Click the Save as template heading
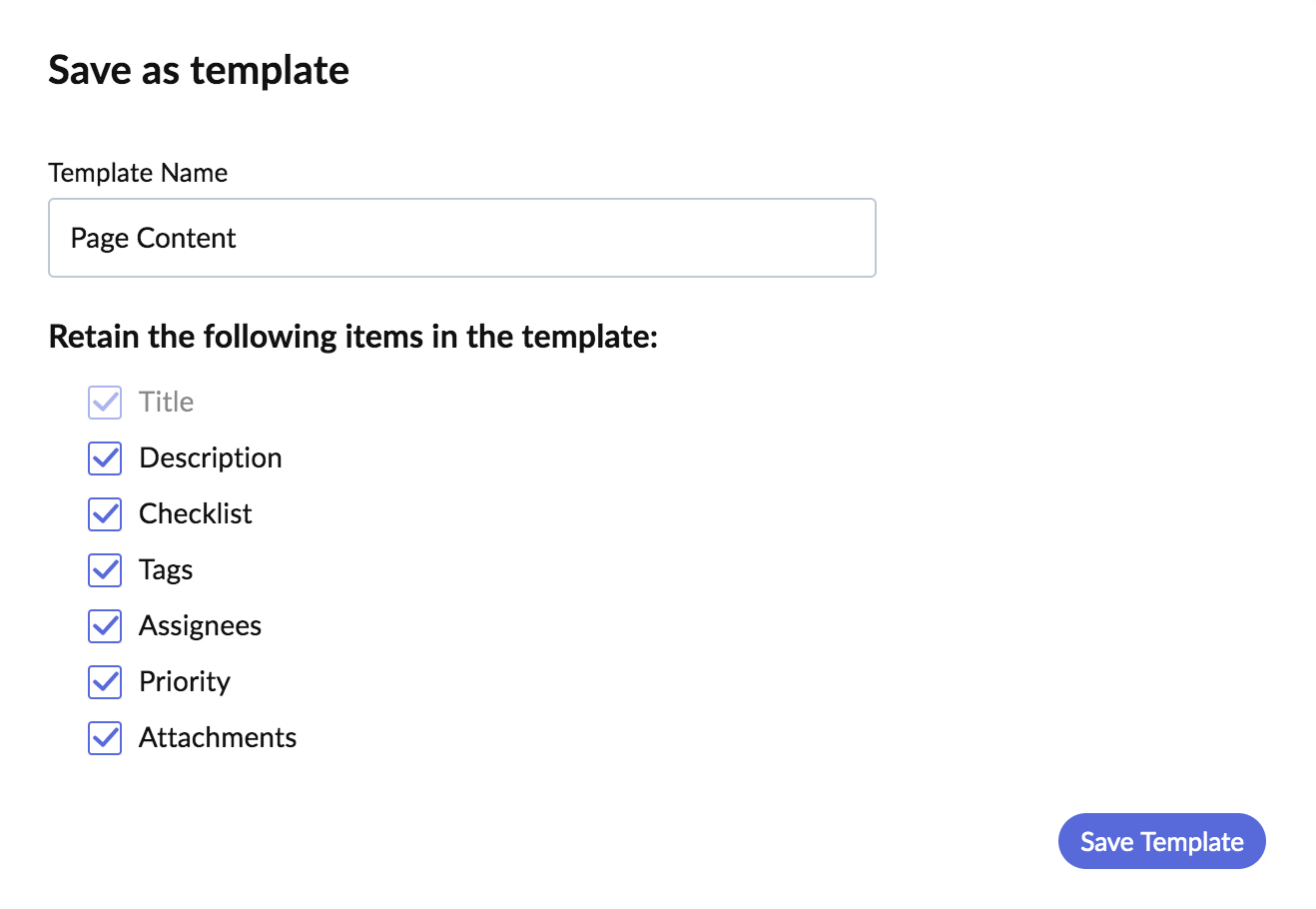 coord(199,70)
